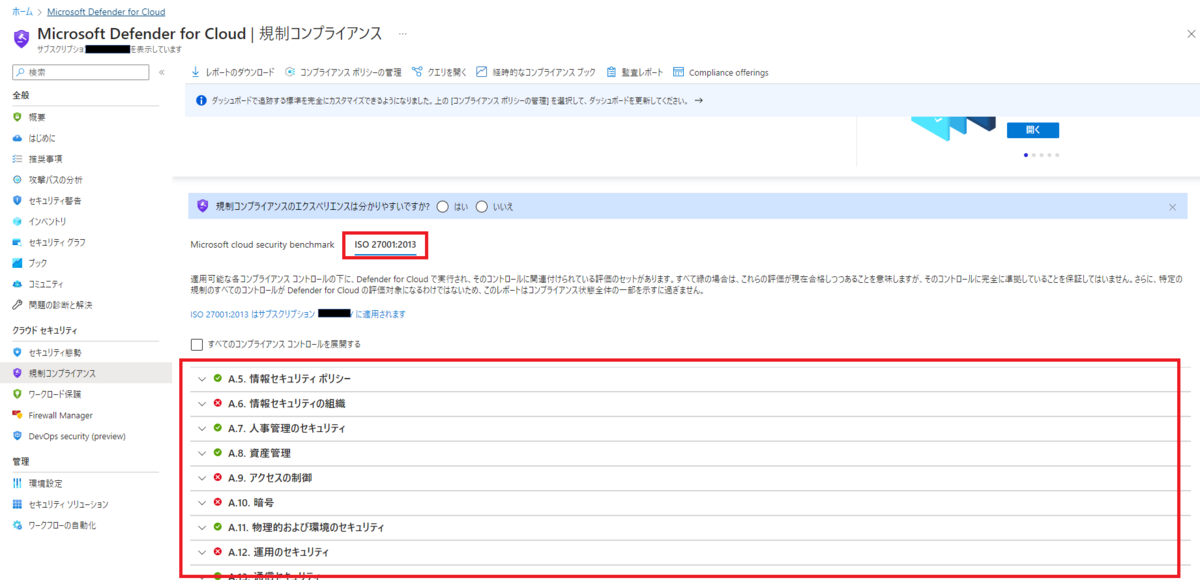Collapse the sidebar with double-chevron icon
This screenshot has height=580, width=1200.
coord(162,72)
